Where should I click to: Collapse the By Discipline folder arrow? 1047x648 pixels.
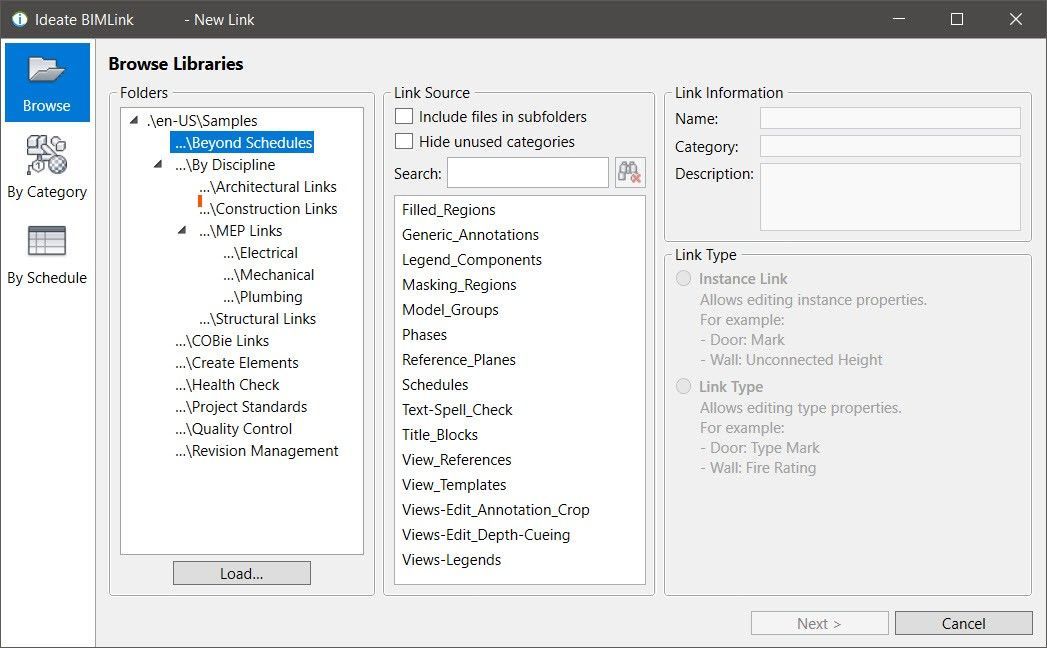coord(158,164)
